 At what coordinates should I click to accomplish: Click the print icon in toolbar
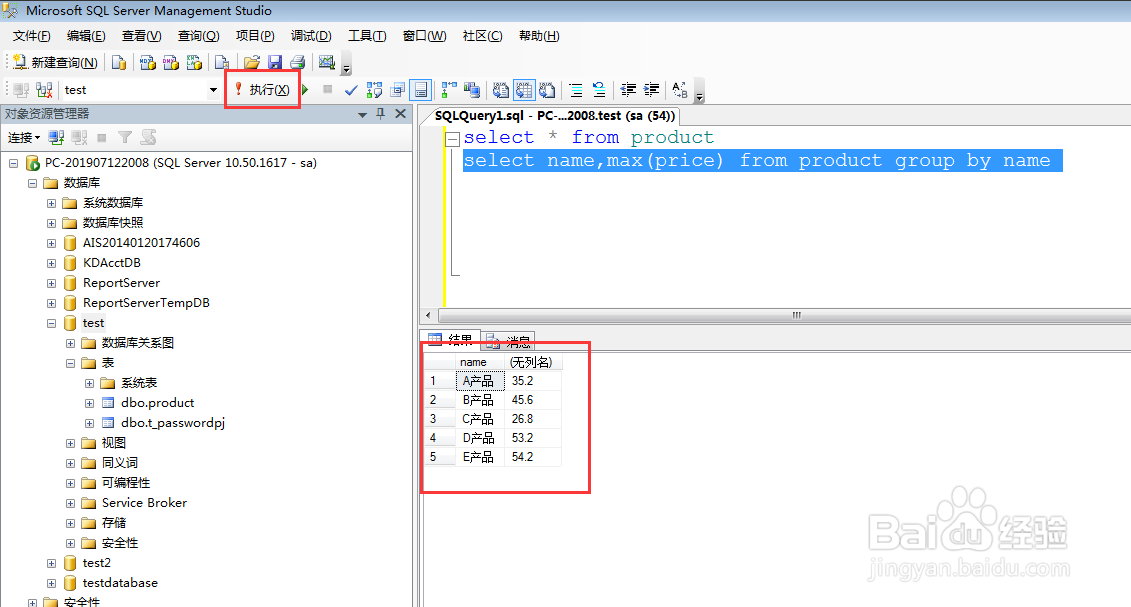tap(297, 63)
